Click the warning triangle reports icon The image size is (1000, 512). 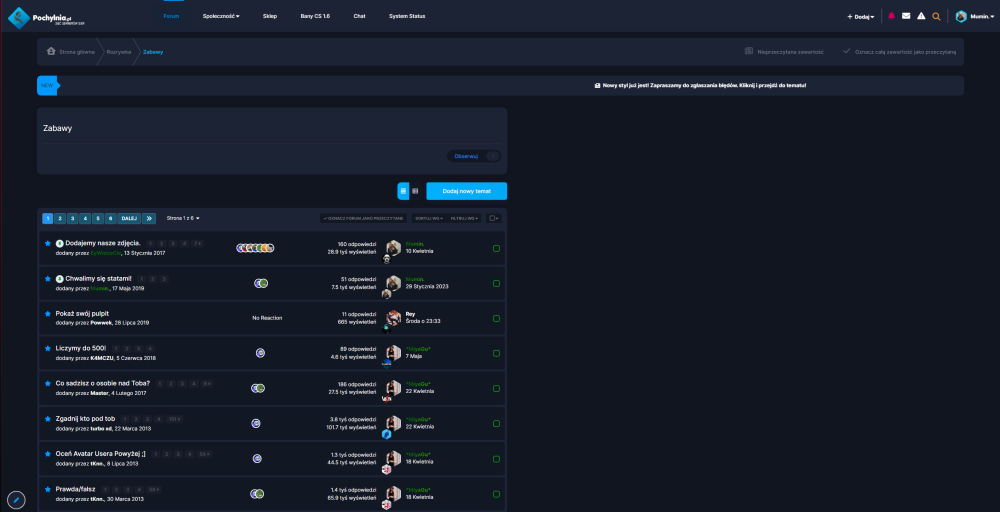point(921,16)
